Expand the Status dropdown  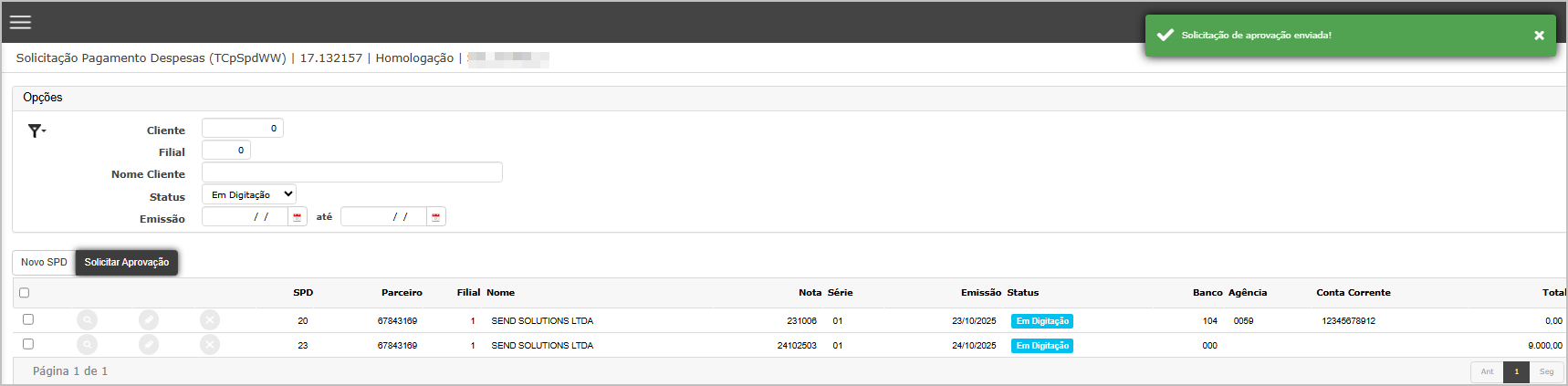point(249,194)
